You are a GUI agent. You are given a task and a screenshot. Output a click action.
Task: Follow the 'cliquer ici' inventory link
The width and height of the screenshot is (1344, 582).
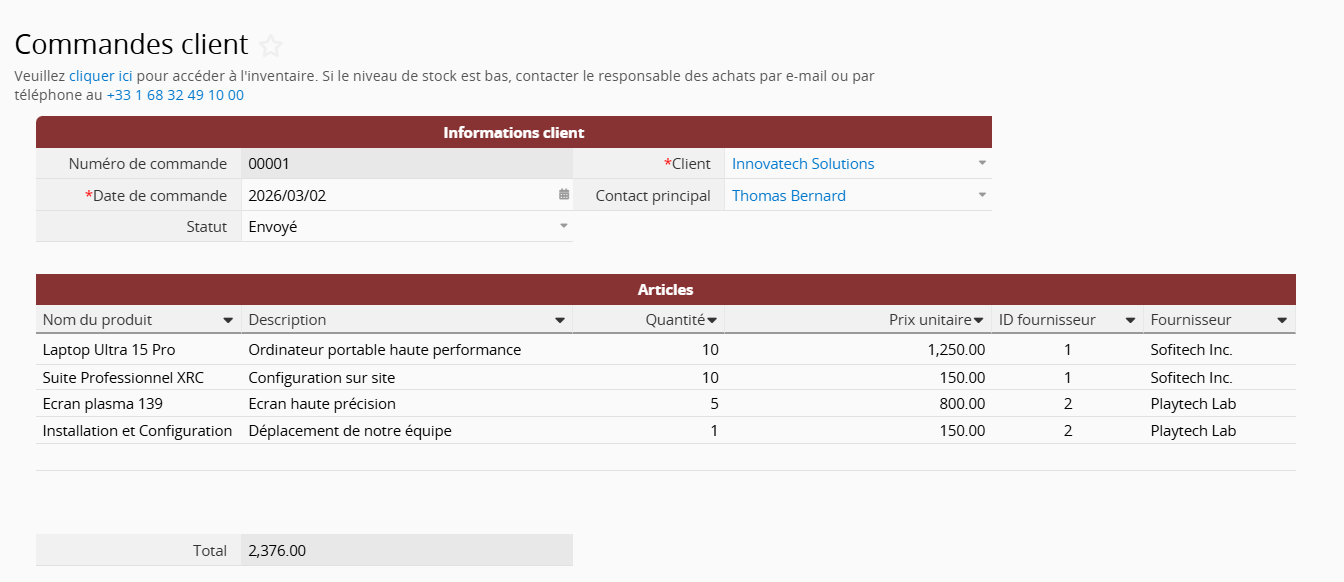100,75
